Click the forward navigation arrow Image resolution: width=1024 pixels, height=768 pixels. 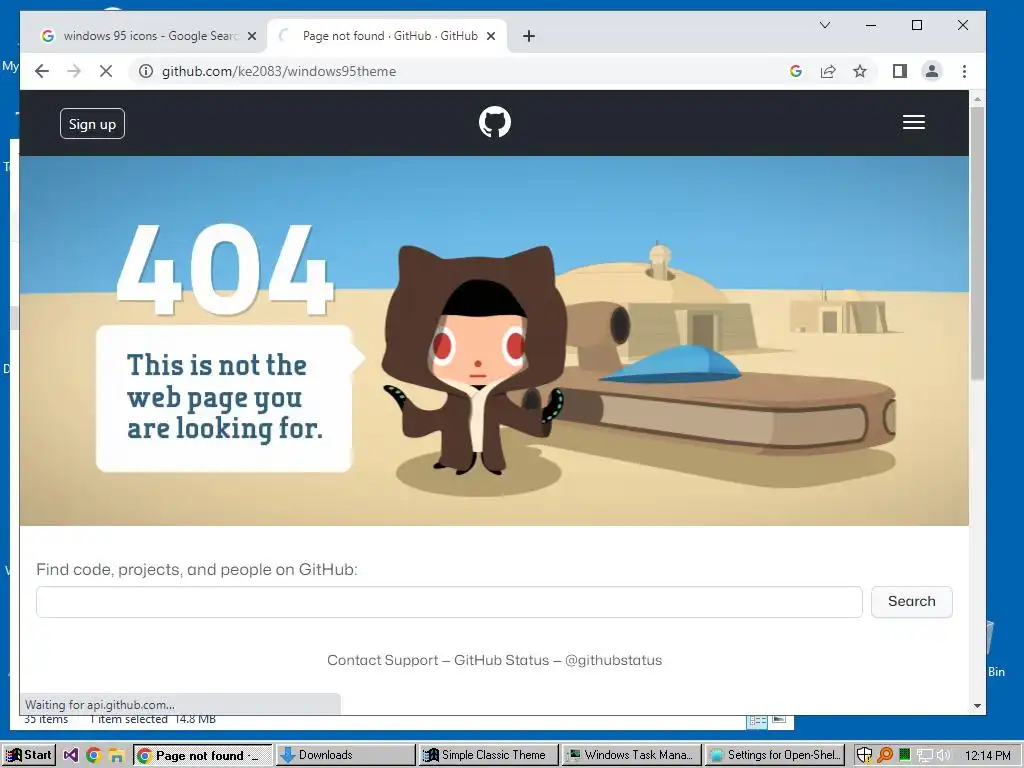(74, 71)
